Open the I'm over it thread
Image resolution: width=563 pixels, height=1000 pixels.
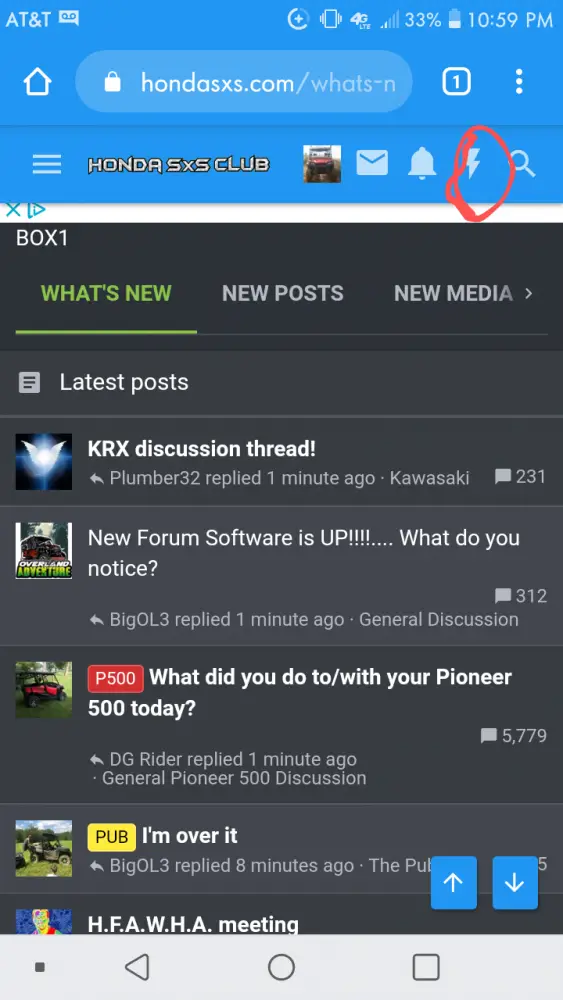(x=189, y=835)
